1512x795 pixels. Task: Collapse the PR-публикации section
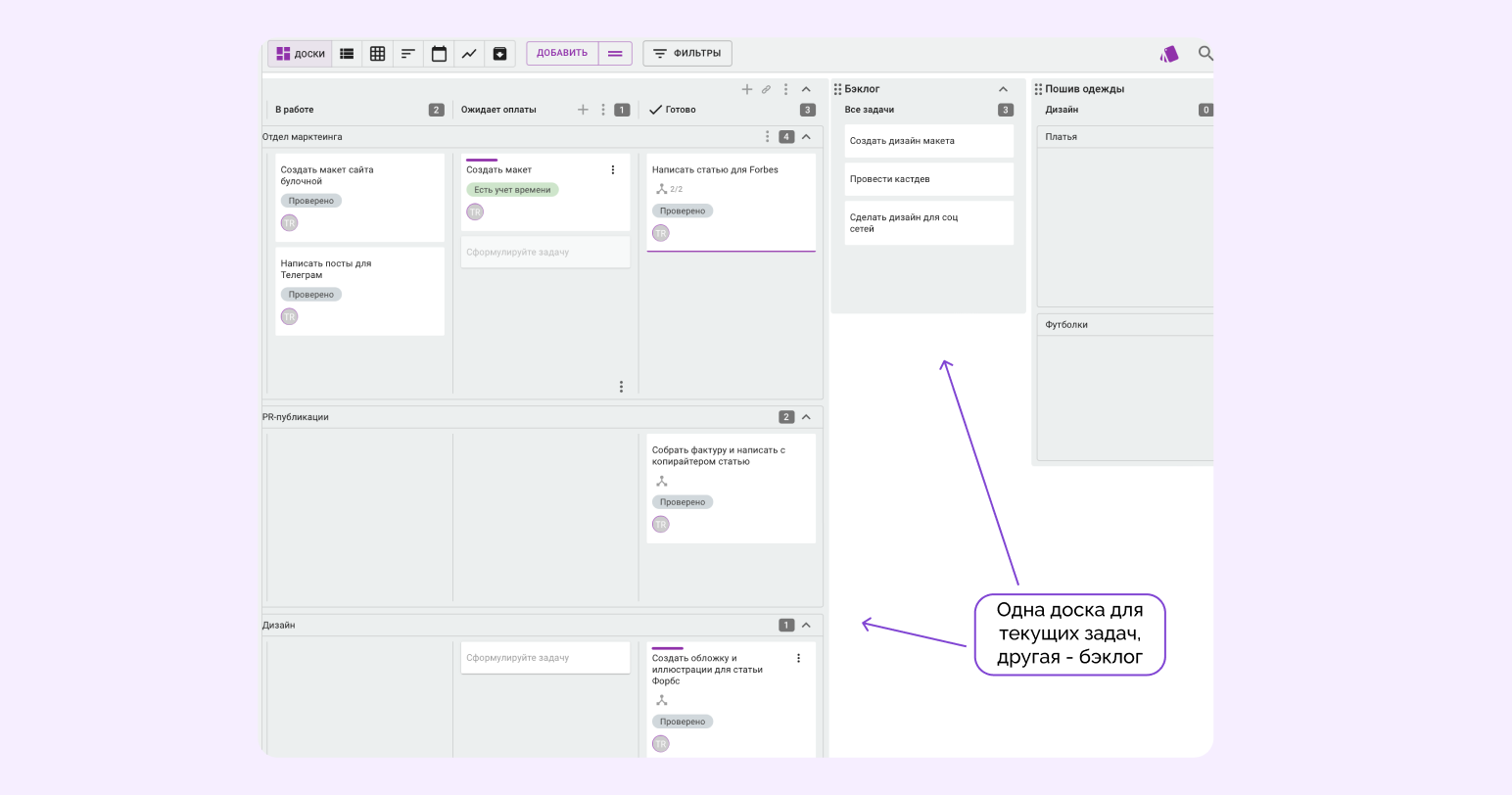tap(806, 417)
